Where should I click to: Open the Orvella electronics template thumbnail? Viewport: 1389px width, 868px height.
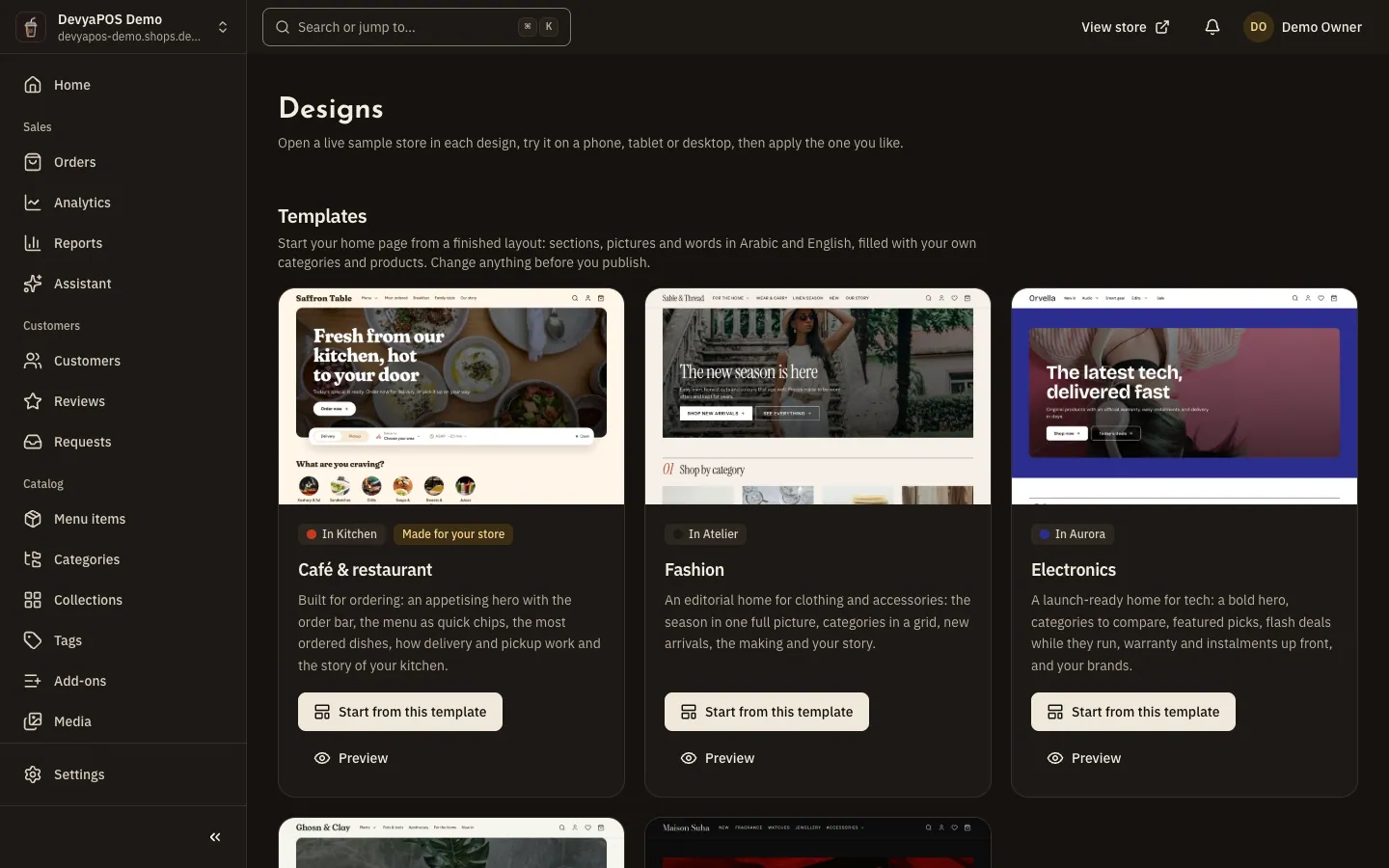tap(1185, 396)
